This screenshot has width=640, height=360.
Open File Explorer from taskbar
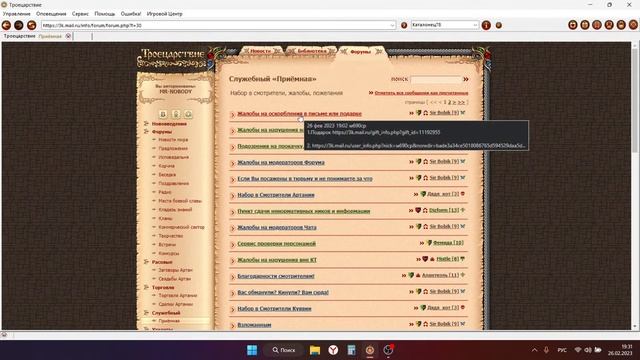click(315, 350)
